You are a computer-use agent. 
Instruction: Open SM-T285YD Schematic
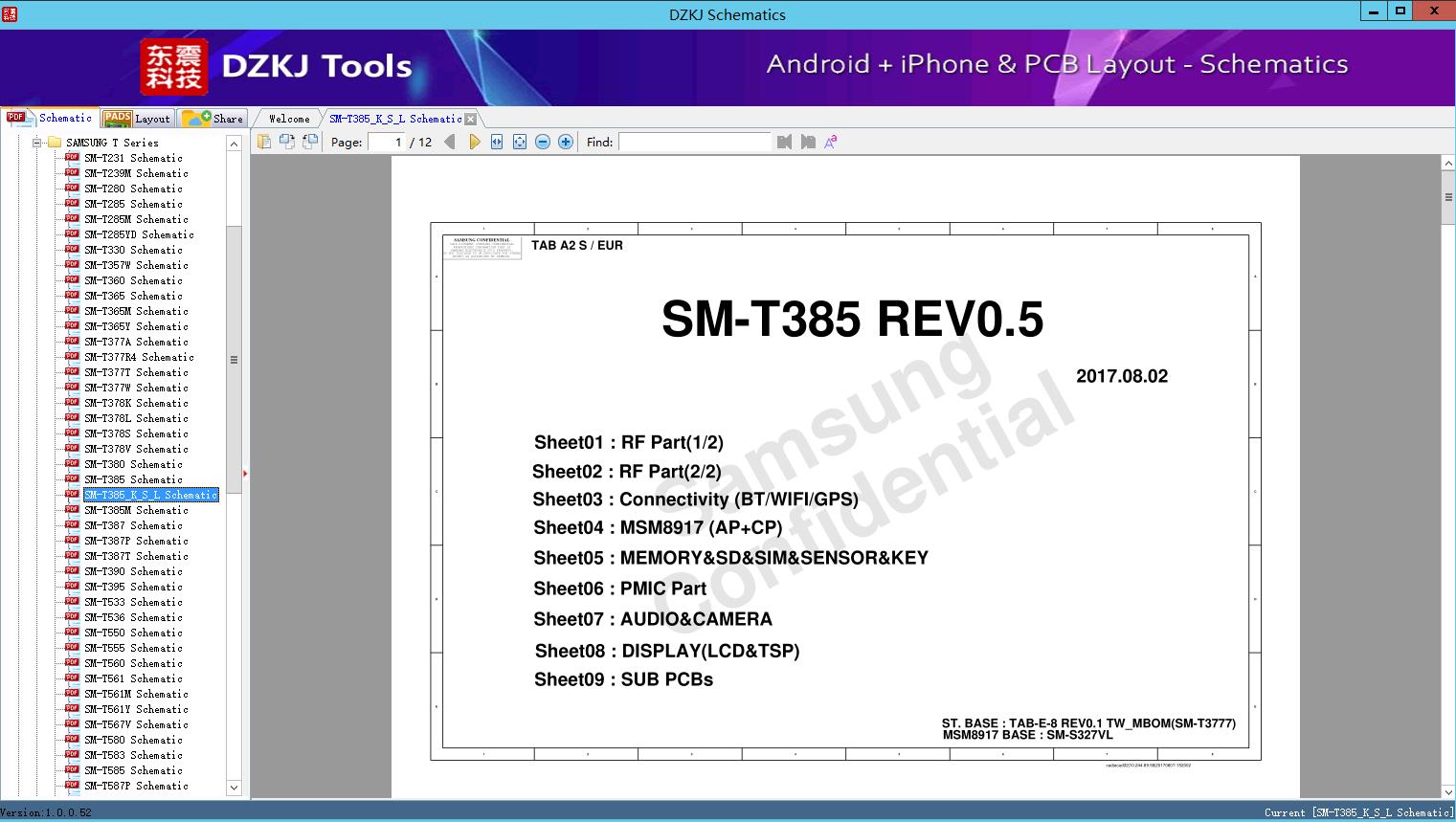pyautogui.click(x=139, y=234)
